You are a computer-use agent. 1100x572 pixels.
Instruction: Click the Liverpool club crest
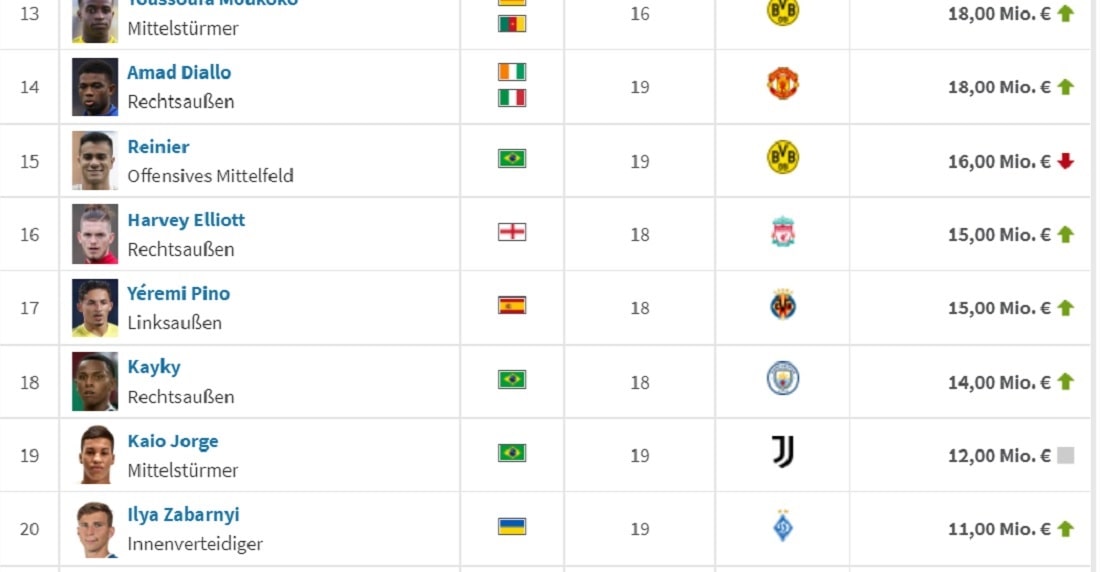click(783, 233)
